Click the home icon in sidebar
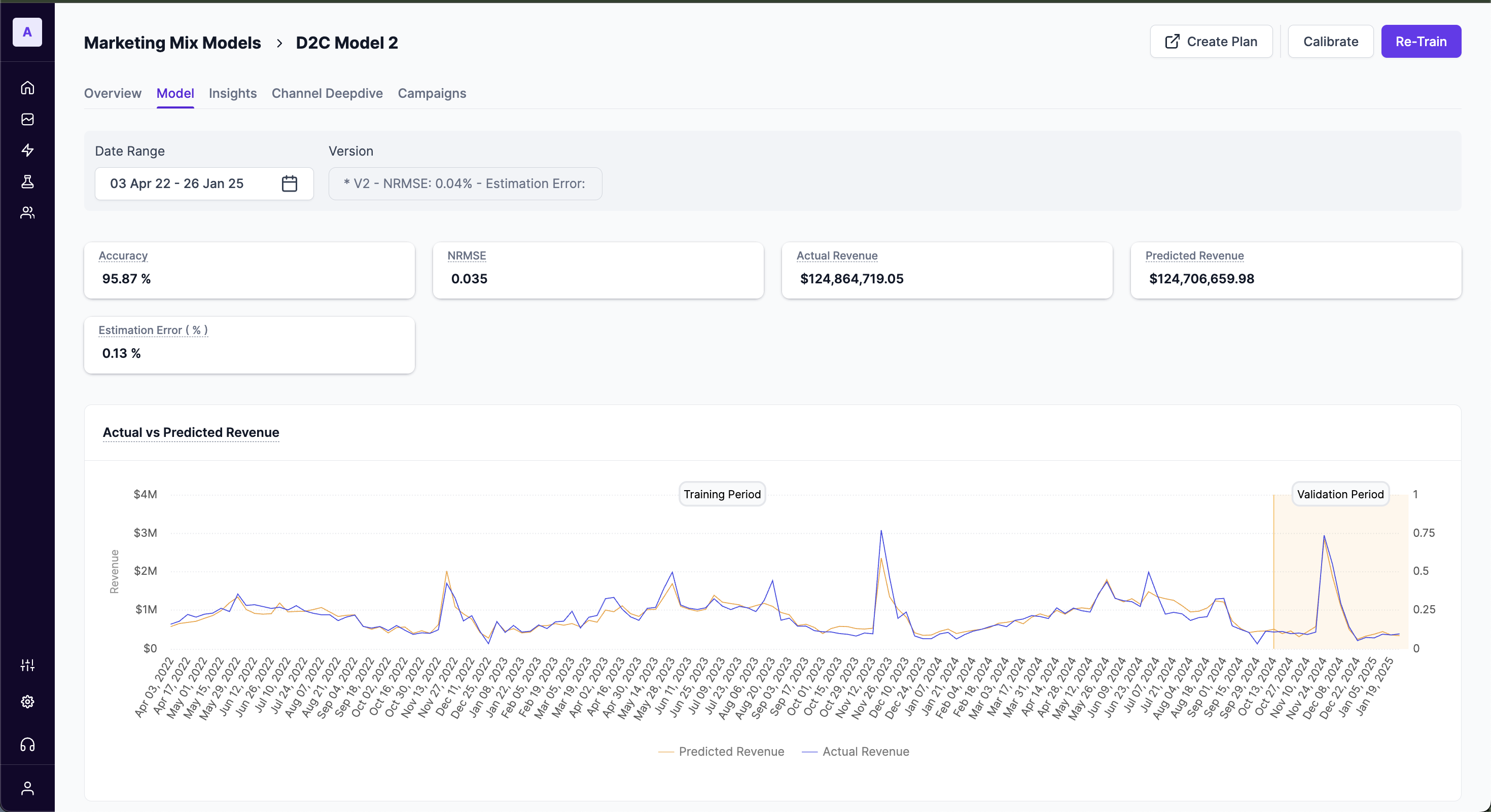 (x=27, y=88)
